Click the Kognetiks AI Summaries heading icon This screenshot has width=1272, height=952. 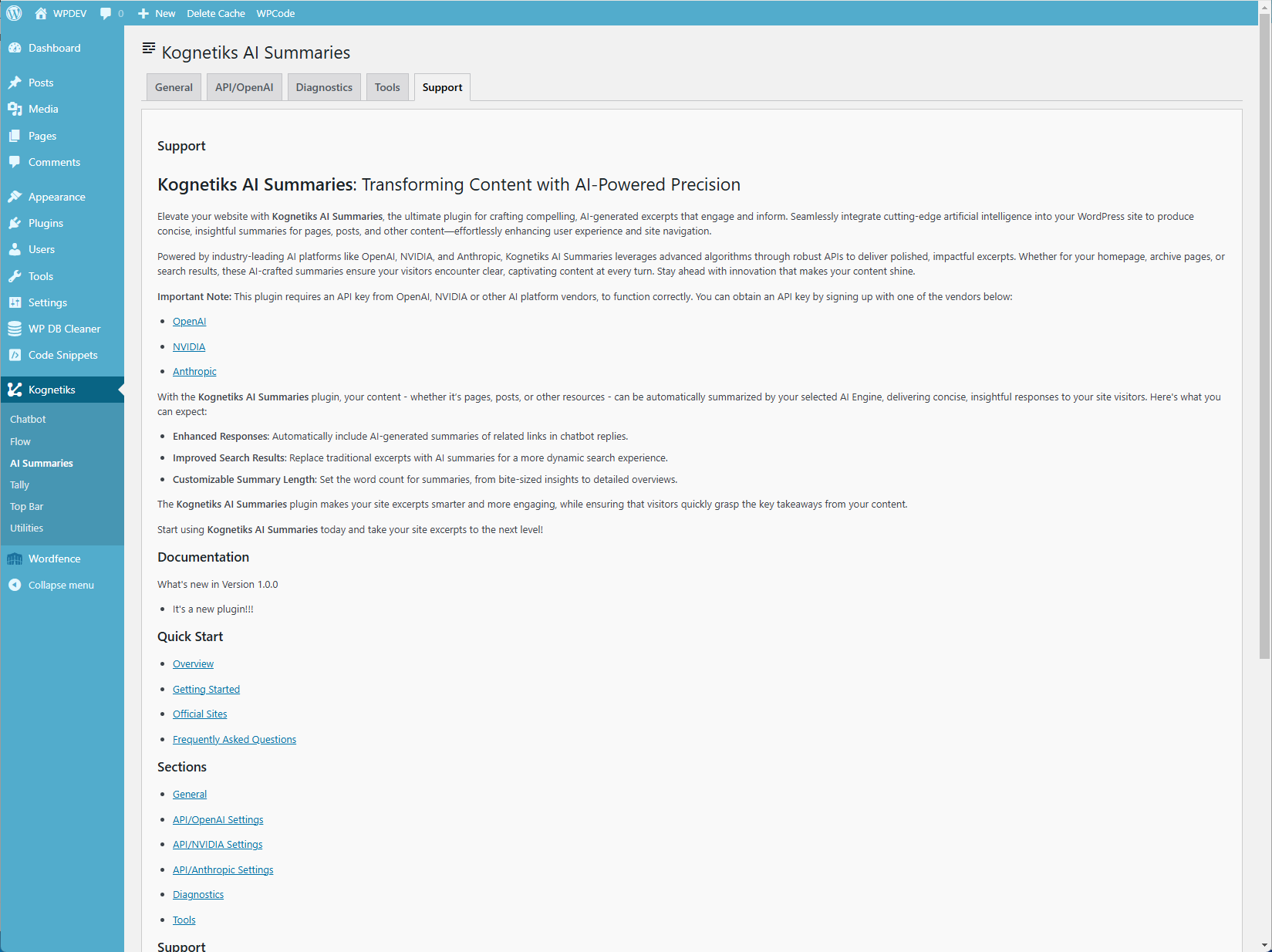point(149,49)
